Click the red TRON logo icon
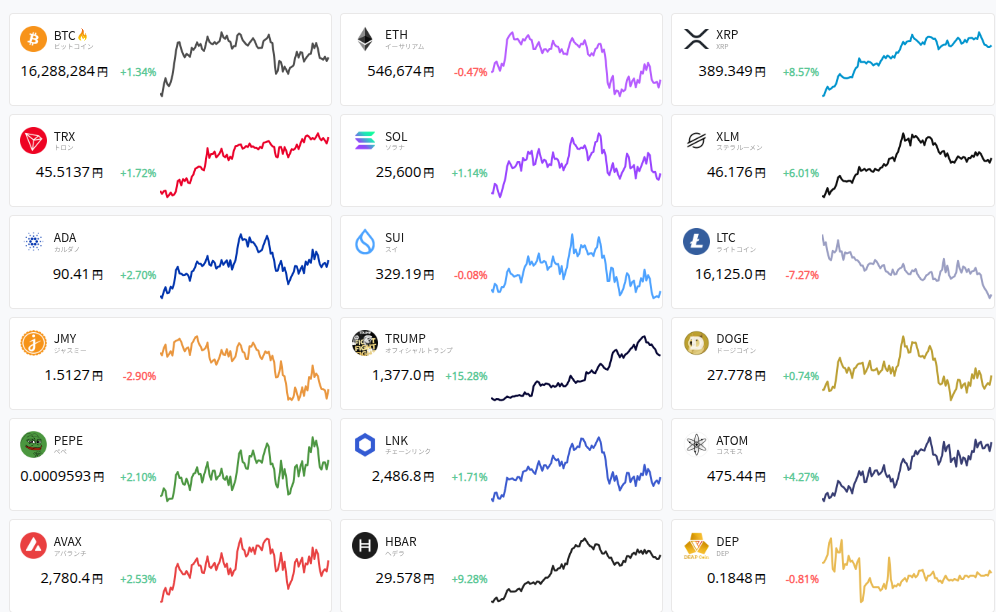The height and width of the screenshot is (612, 996). coord(34,141)
